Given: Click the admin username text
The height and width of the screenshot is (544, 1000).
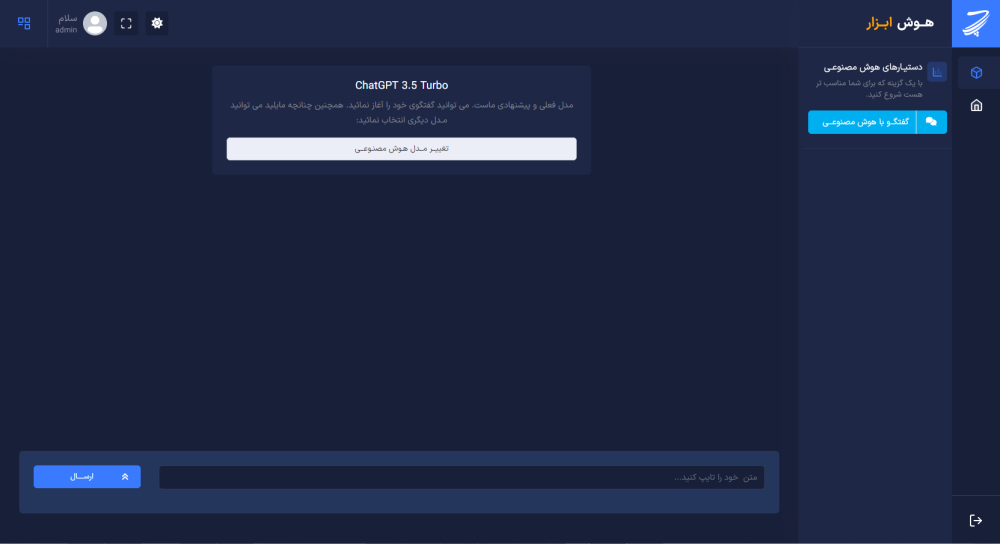Looking at the screenshot, I should click(66, 30).
